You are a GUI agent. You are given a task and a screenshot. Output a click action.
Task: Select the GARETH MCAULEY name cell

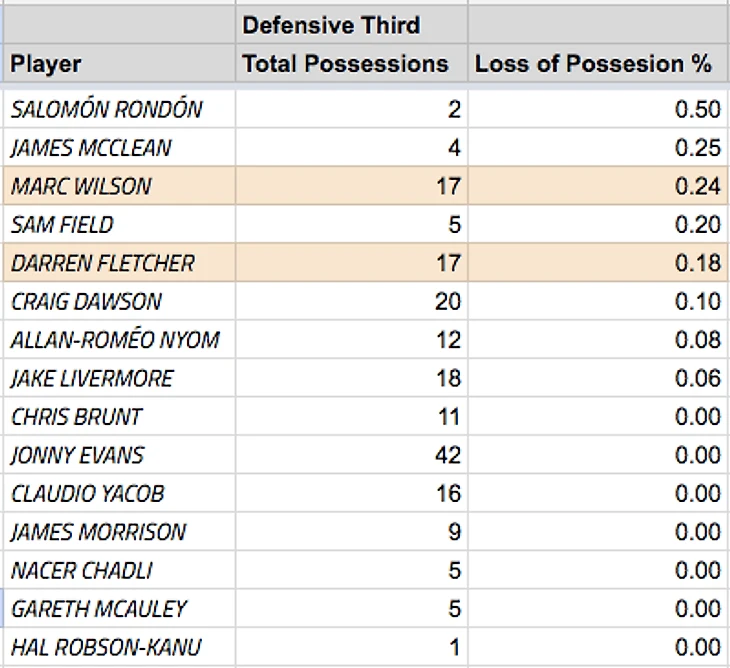pyautogui.click(x=119, y=608)
